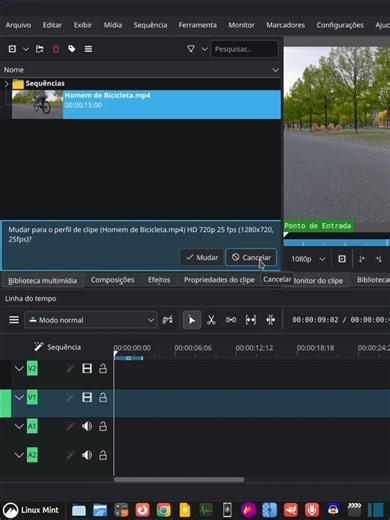Select the Ripple tool
390x520 pixels.
point(270,320)
